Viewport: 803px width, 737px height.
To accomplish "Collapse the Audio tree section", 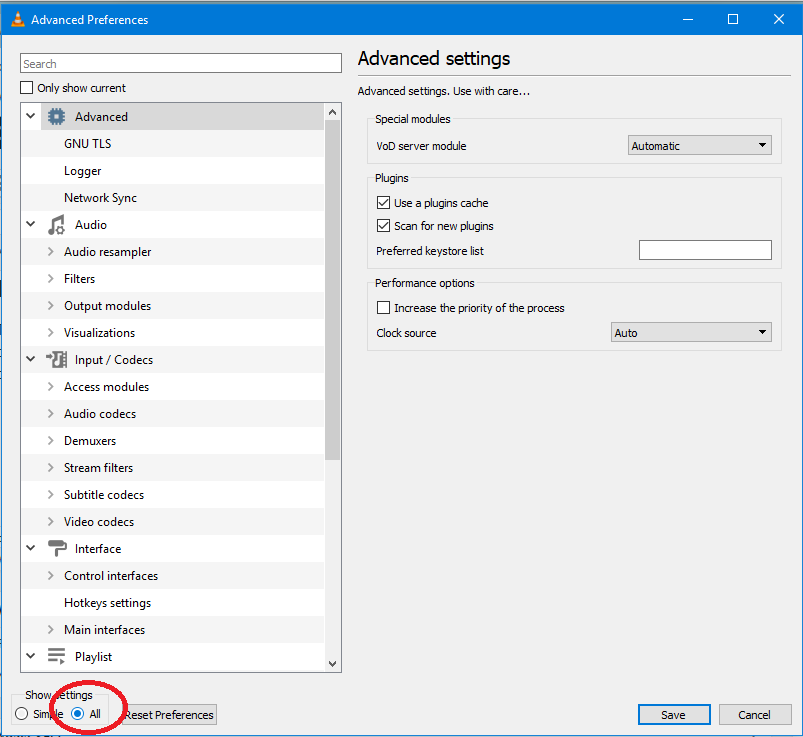I will [x=31, y=224].
